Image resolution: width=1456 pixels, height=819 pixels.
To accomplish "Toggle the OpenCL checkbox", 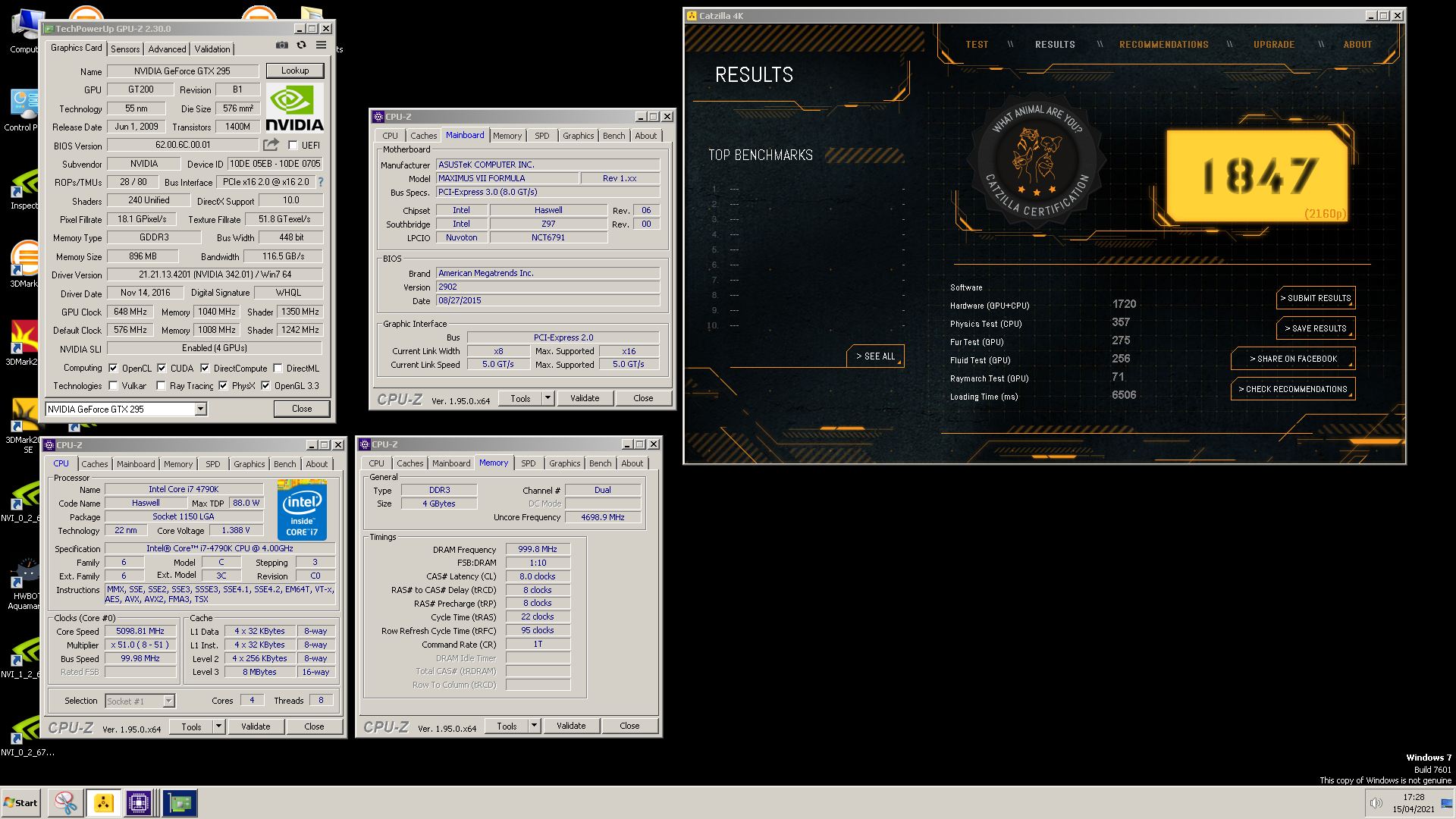I will [x=113, y=369].
